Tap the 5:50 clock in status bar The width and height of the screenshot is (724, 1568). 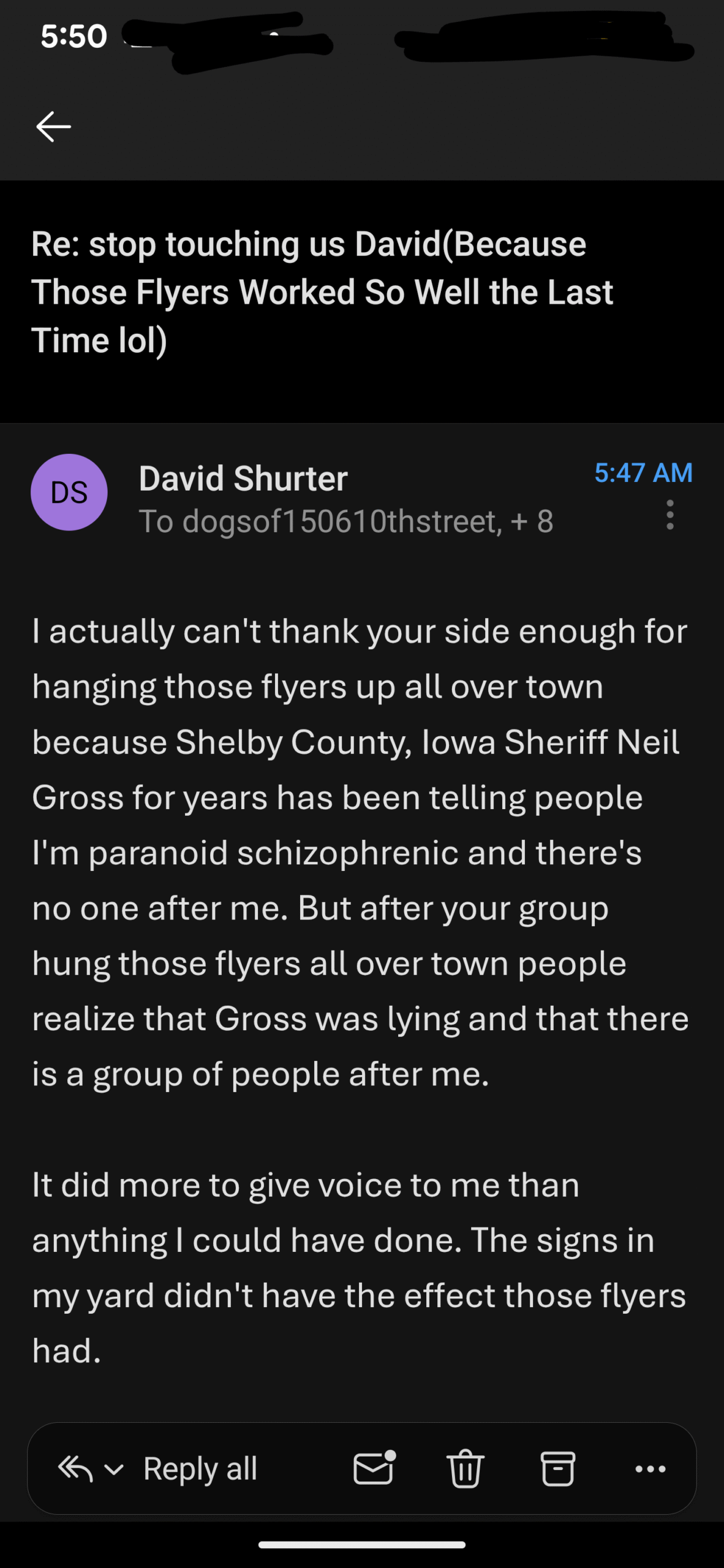74,36
